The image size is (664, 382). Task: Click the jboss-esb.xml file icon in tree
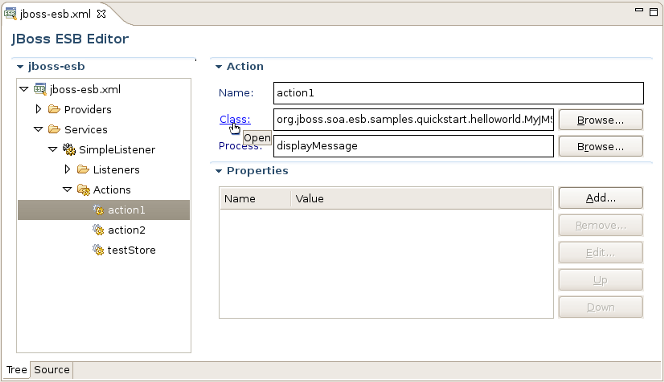point(40,89)
